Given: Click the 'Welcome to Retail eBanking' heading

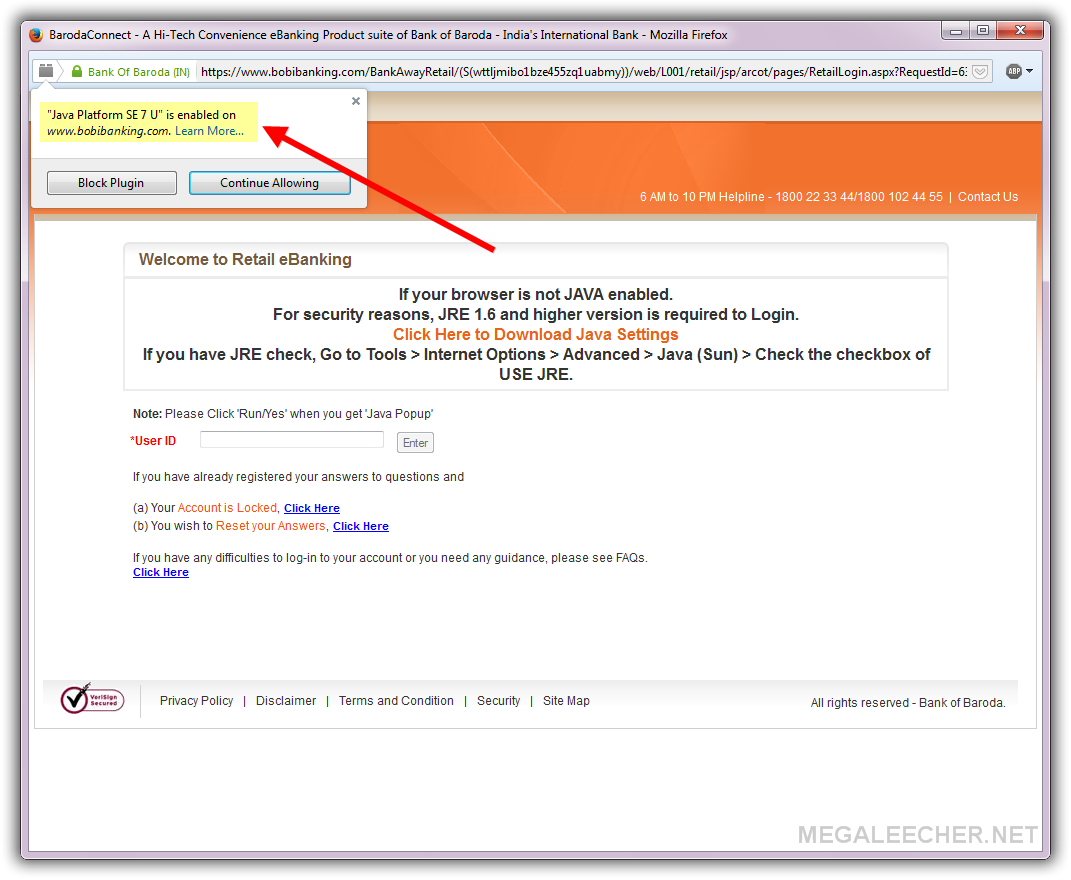Looking at the screenshot, I should click(x=245, y=260).
